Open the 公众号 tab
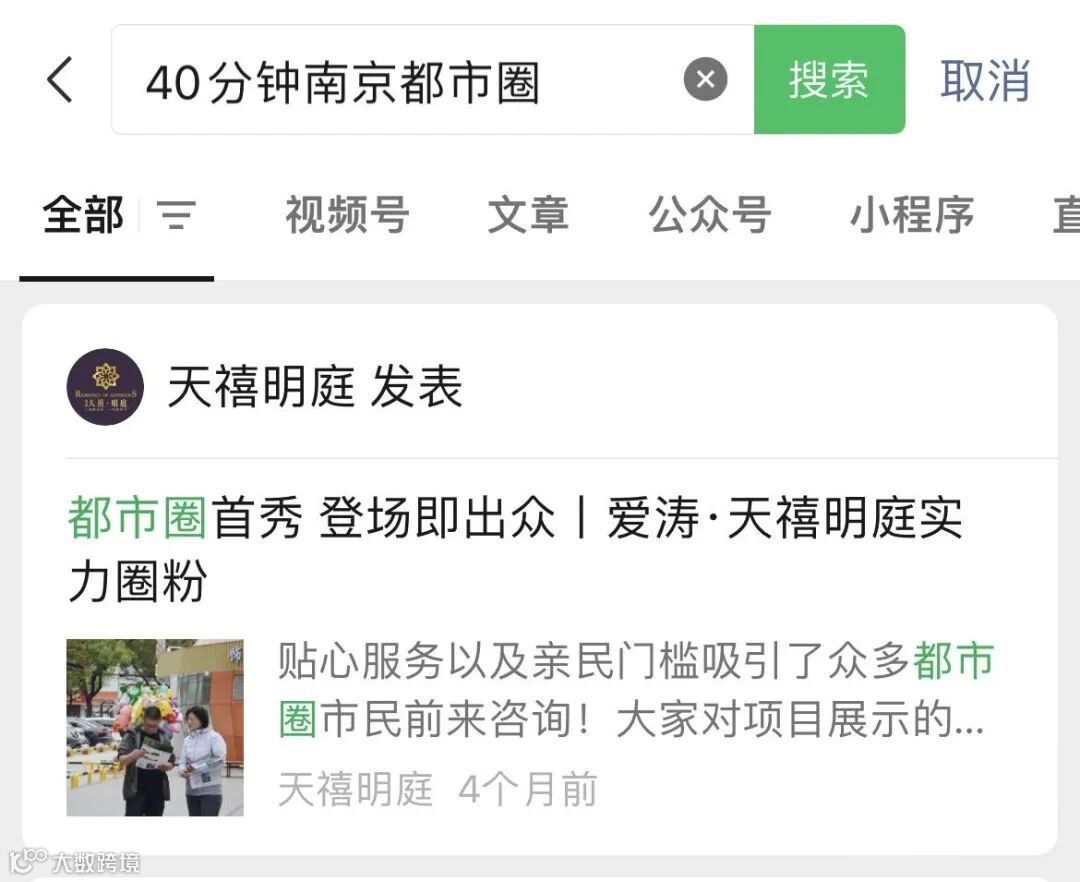Screen dimensions: 1080x882 point(709,215)
